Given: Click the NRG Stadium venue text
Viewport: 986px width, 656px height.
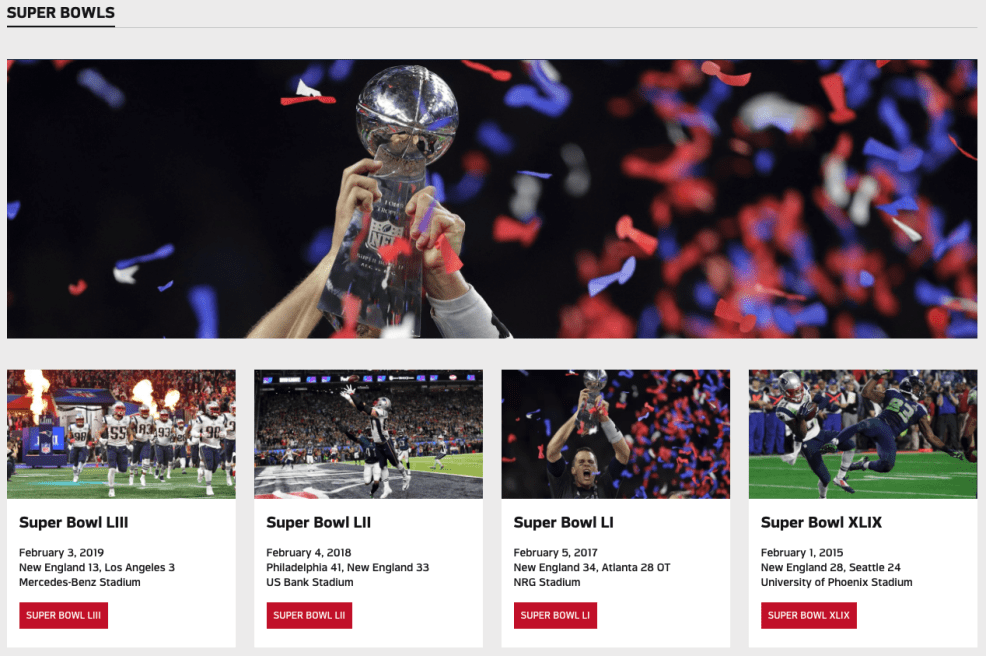Looking at the screenshot, I should (547, 582).
